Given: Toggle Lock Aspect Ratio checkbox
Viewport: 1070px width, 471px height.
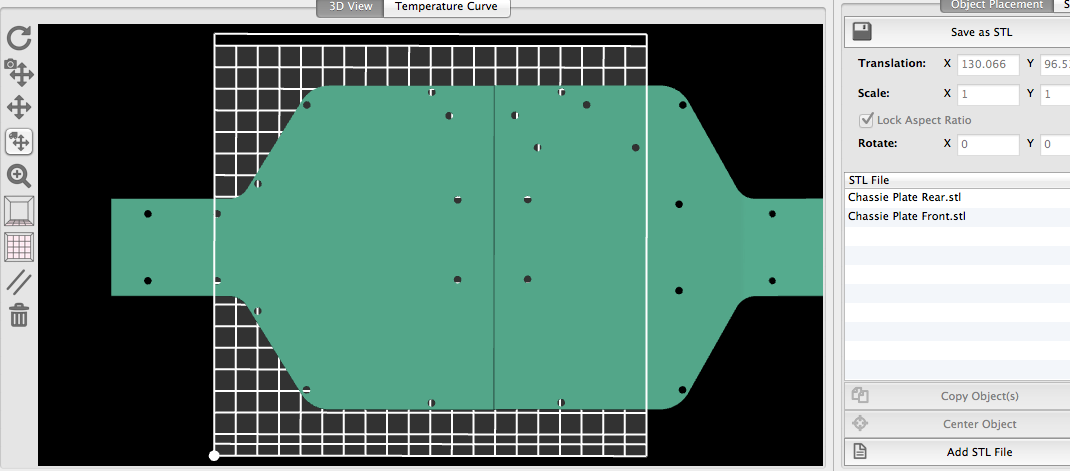Looking at the screenshot, I should pyautogui.click(x=867, y=121).
